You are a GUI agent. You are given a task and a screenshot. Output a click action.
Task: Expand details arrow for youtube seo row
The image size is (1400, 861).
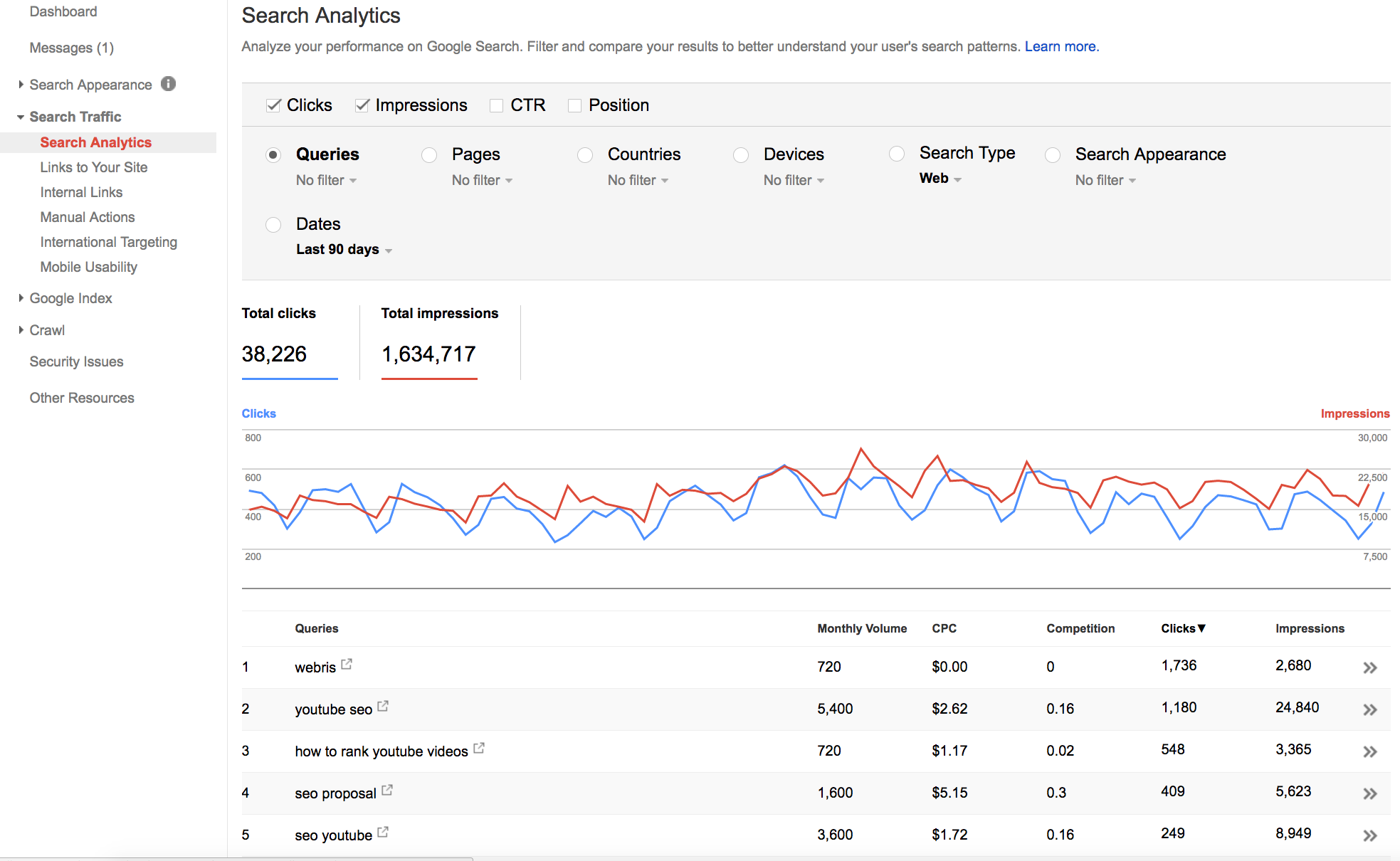tap(1370, 709)
